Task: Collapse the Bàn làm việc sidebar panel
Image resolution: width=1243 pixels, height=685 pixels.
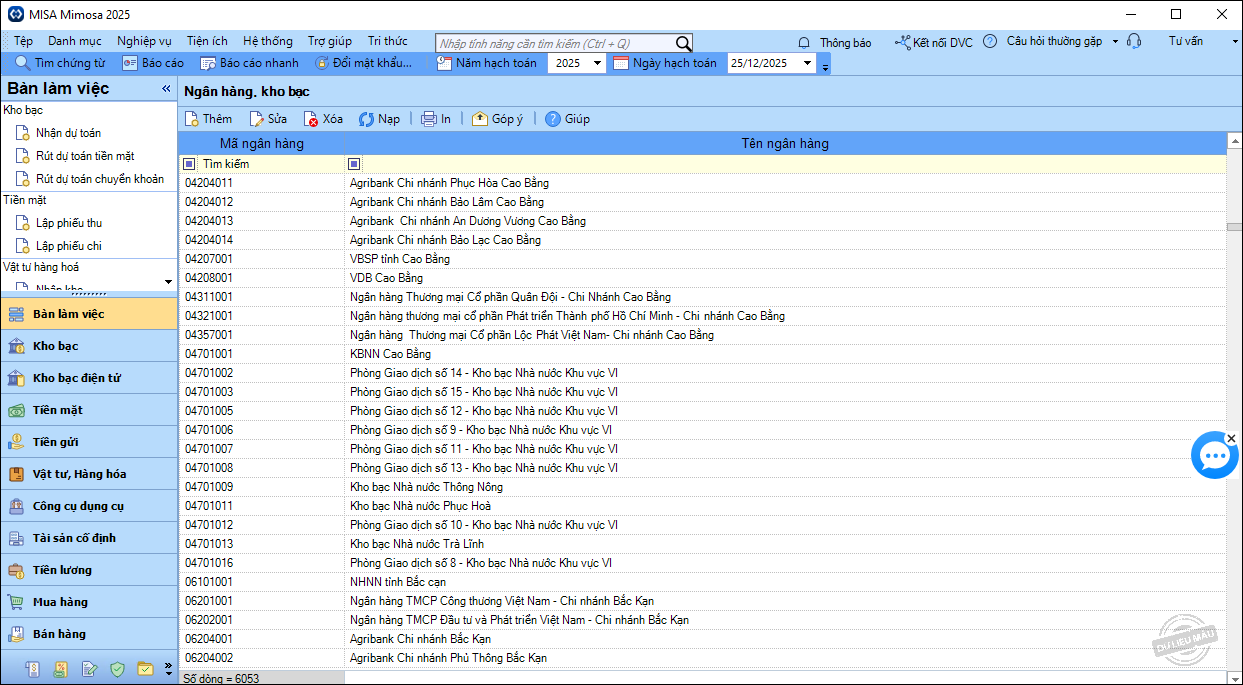Action: coord(167,89)
